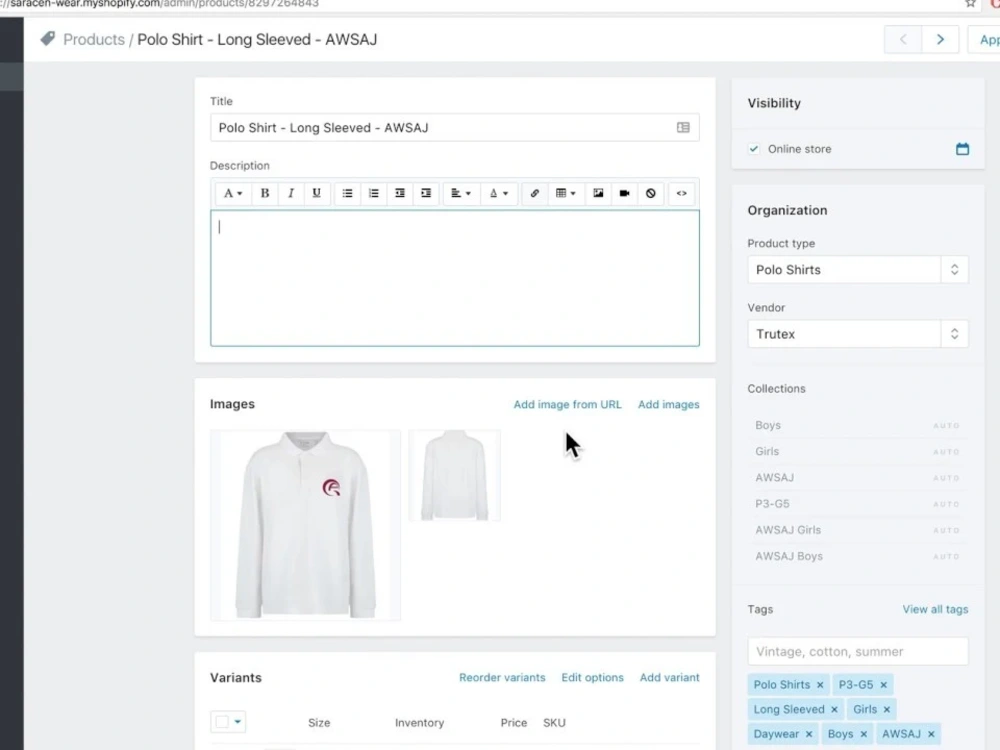Image resolution: width=1000 pixels, height=750 pixels.
Task: Insert a numbered list
Action: tap(374, 193)
